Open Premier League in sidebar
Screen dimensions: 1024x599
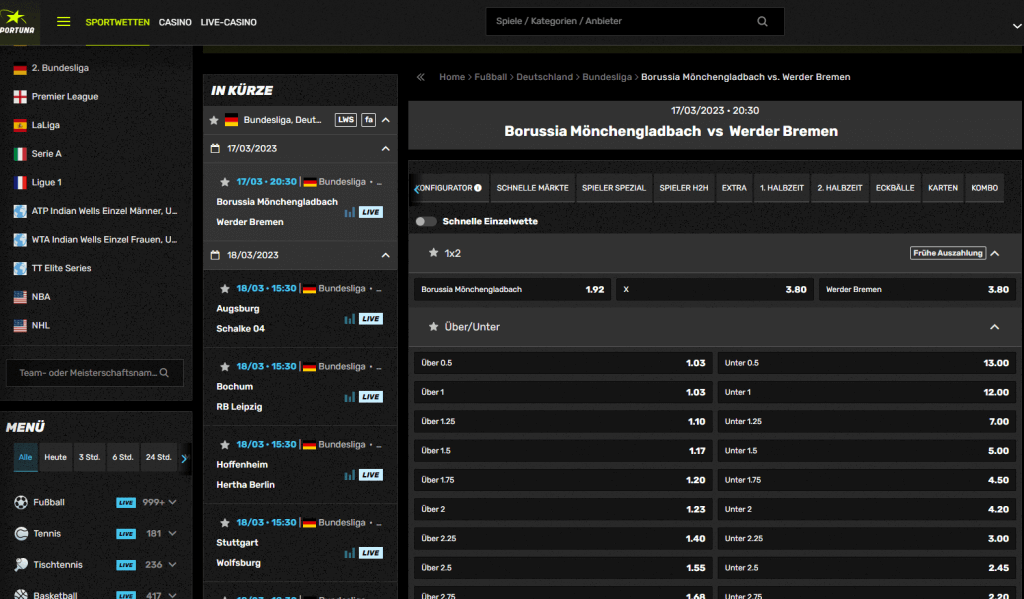(65, 97)
